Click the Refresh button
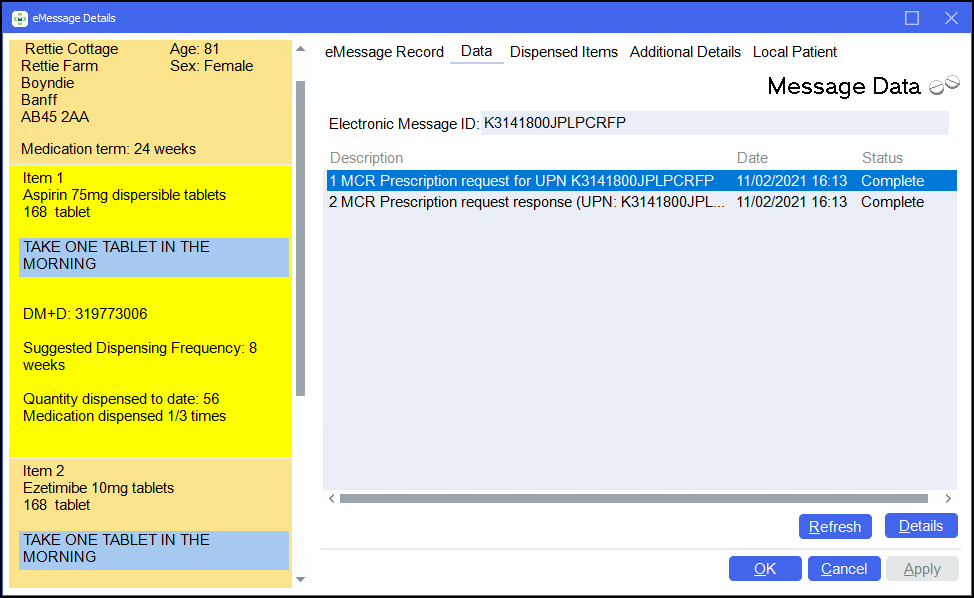This screenshot has width=974, height=598. click(x=835, y=526)
